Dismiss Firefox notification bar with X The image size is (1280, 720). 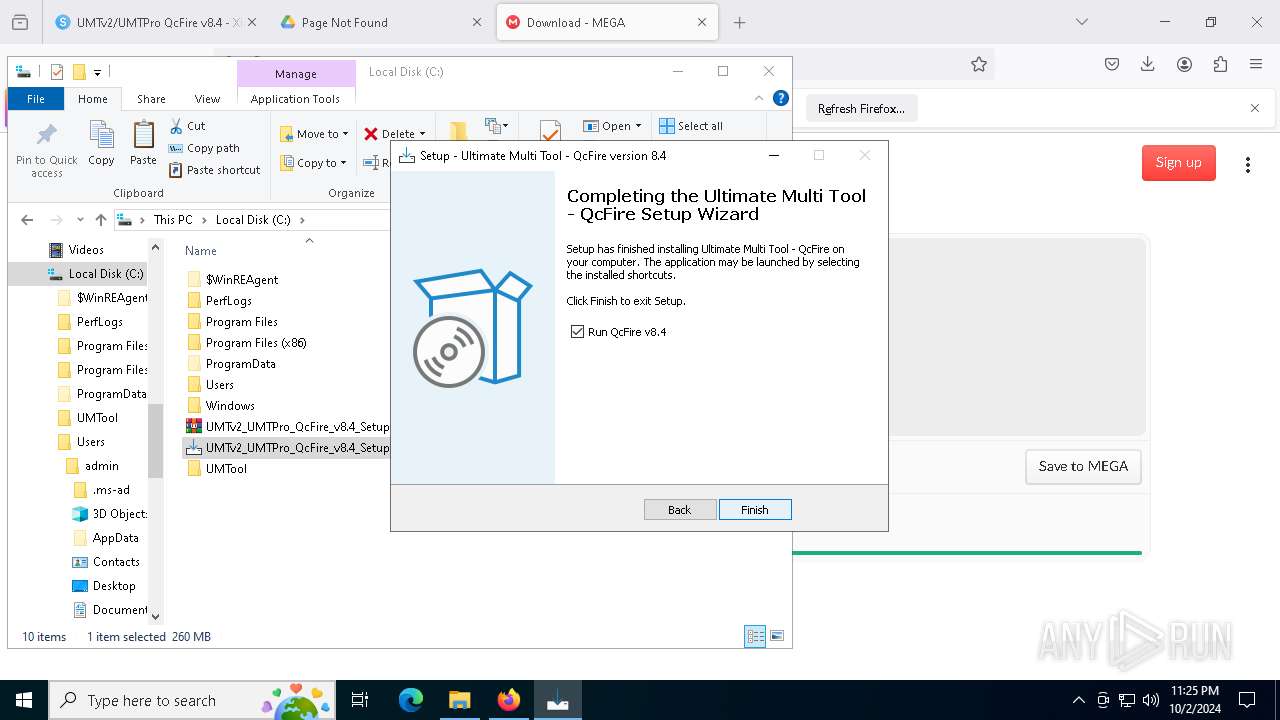point(1255,108)
